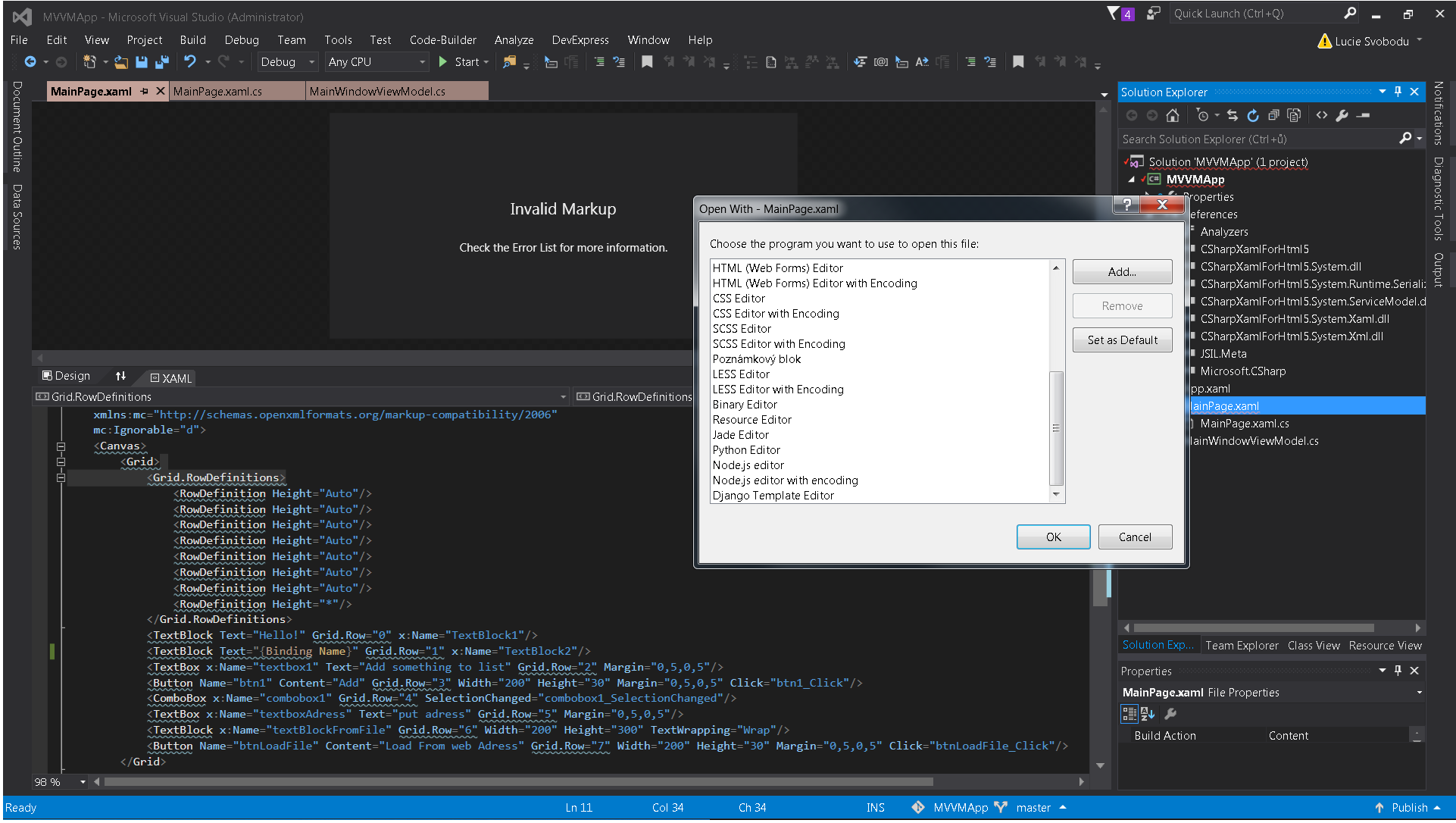Click Cancel in the Open With dialog

coord(1135,537)
